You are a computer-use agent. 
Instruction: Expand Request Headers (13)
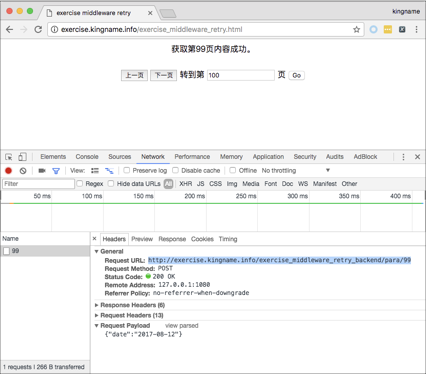click(x=96, y=315)
